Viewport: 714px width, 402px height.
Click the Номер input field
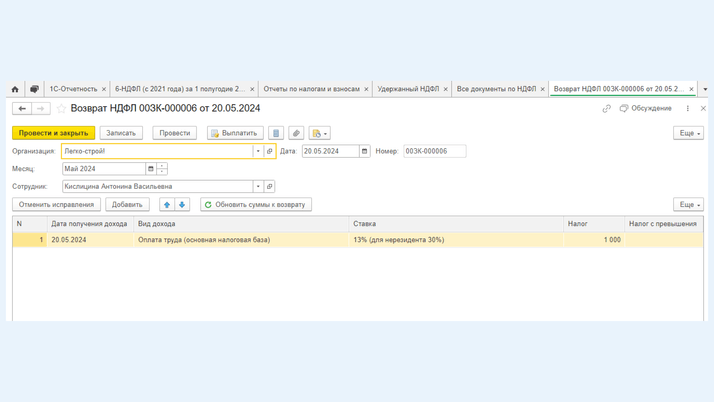434,151
